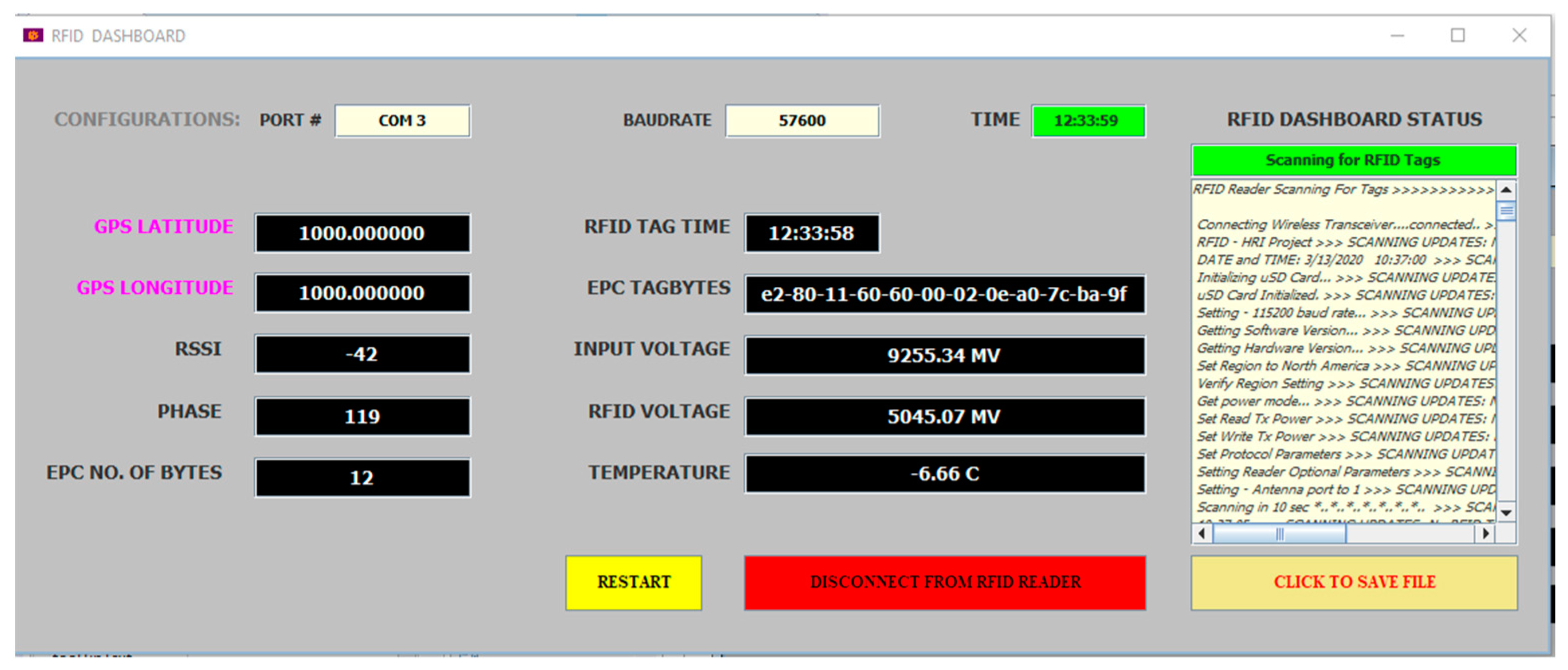The image size is (1568, 670).
Task: Click the GPS LATITUDE value box
Action: coord(362,233)
